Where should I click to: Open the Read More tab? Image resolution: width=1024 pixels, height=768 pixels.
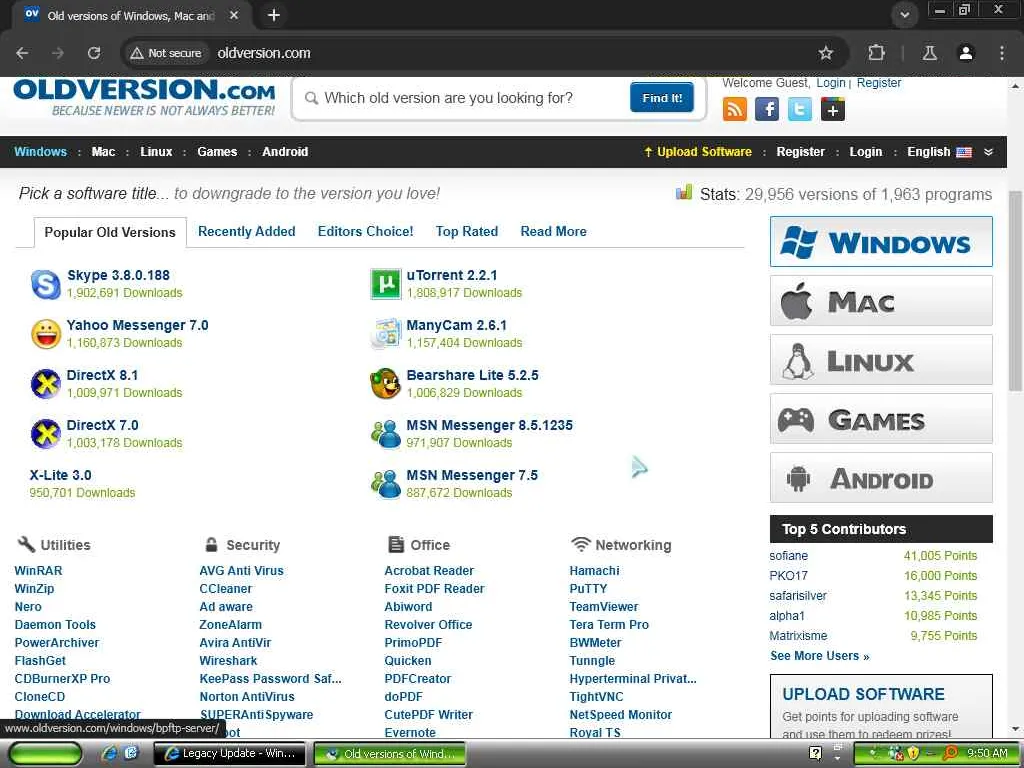[x=553, y=231]
